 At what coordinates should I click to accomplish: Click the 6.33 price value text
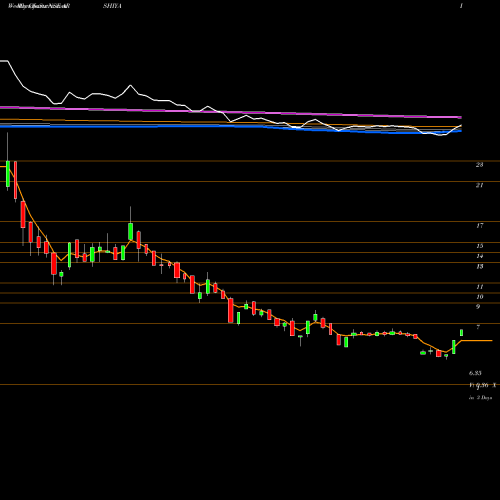(x=475, y=373)
